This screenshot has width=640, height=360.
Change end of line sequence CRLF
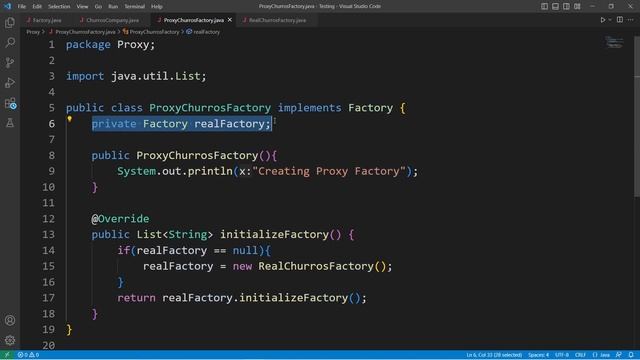[x=580, y=355]
